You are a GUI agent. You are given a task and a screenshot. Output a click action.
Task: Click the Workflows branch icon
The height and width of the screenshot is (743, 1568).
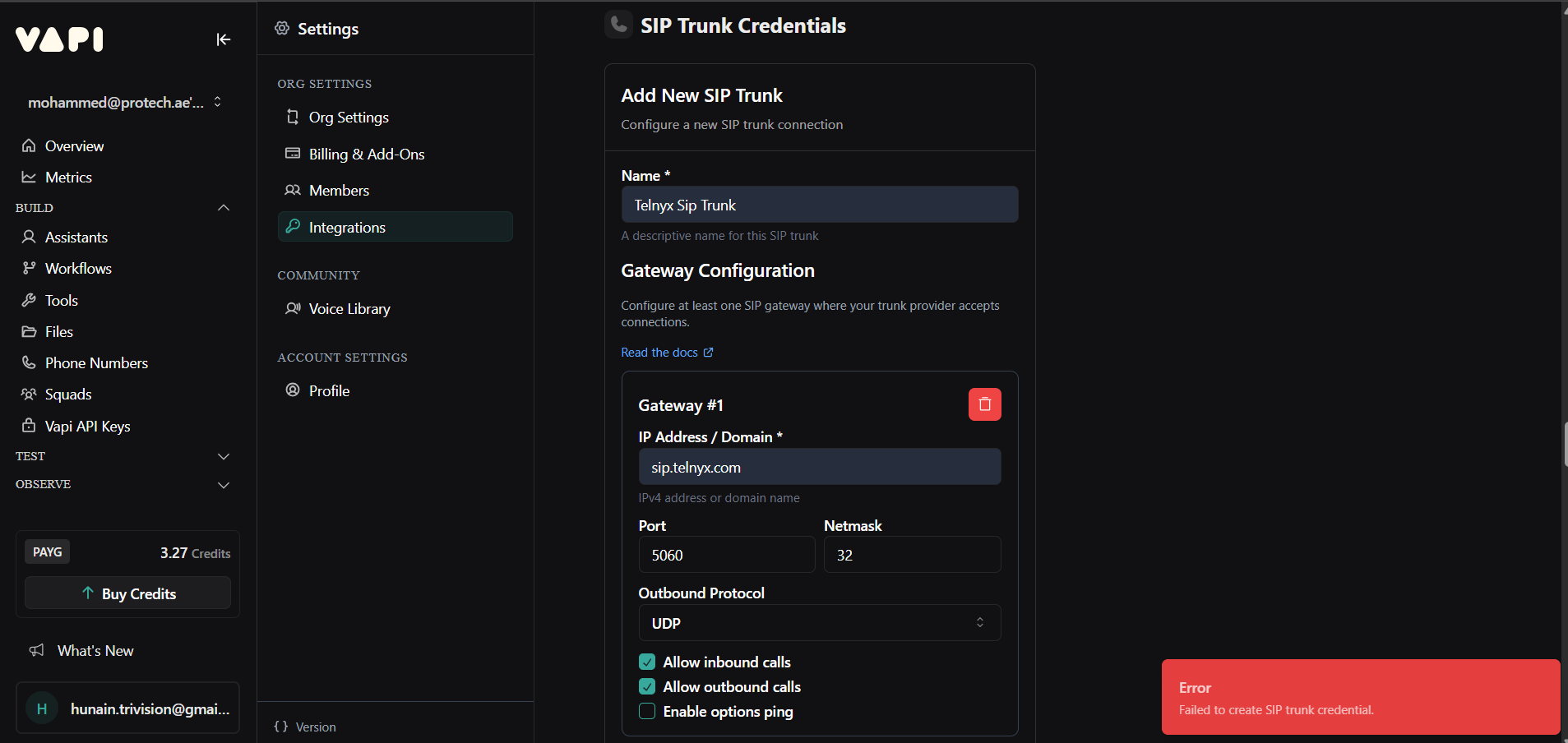29,268
